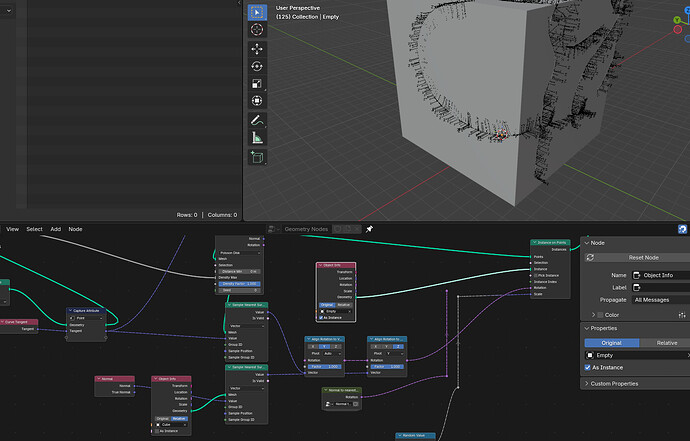
Task: Select the Relative transform space option
Action: point(666,343)
